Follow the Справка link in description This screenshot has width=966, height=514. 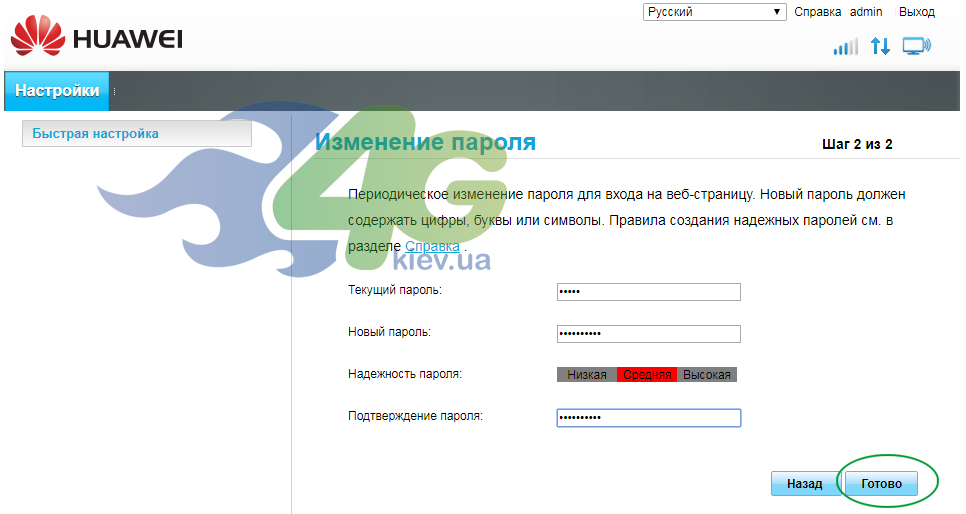(432, 247)
